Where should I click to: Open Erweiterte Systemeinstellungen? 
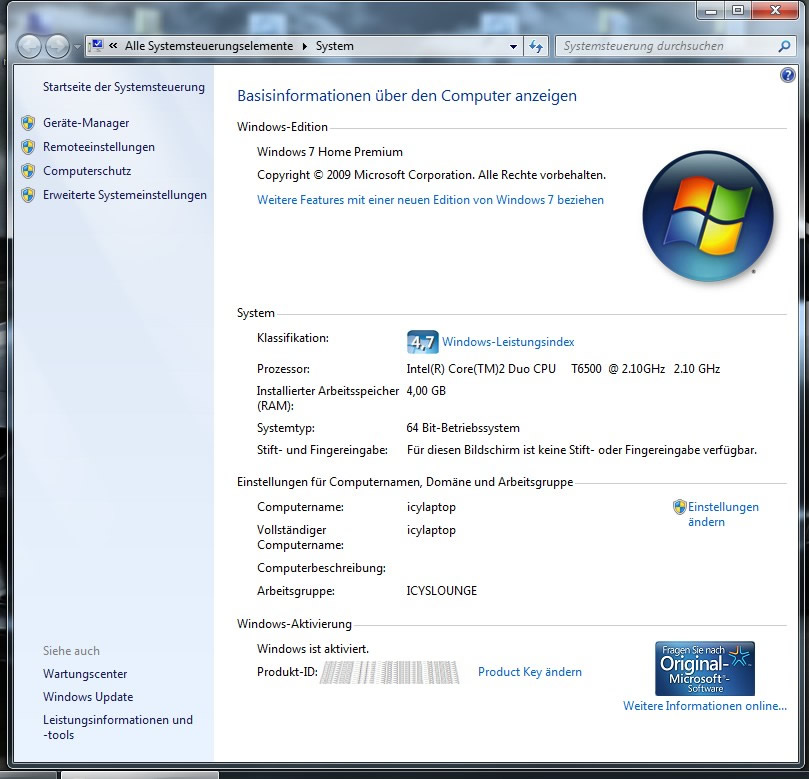pos(125,195)
